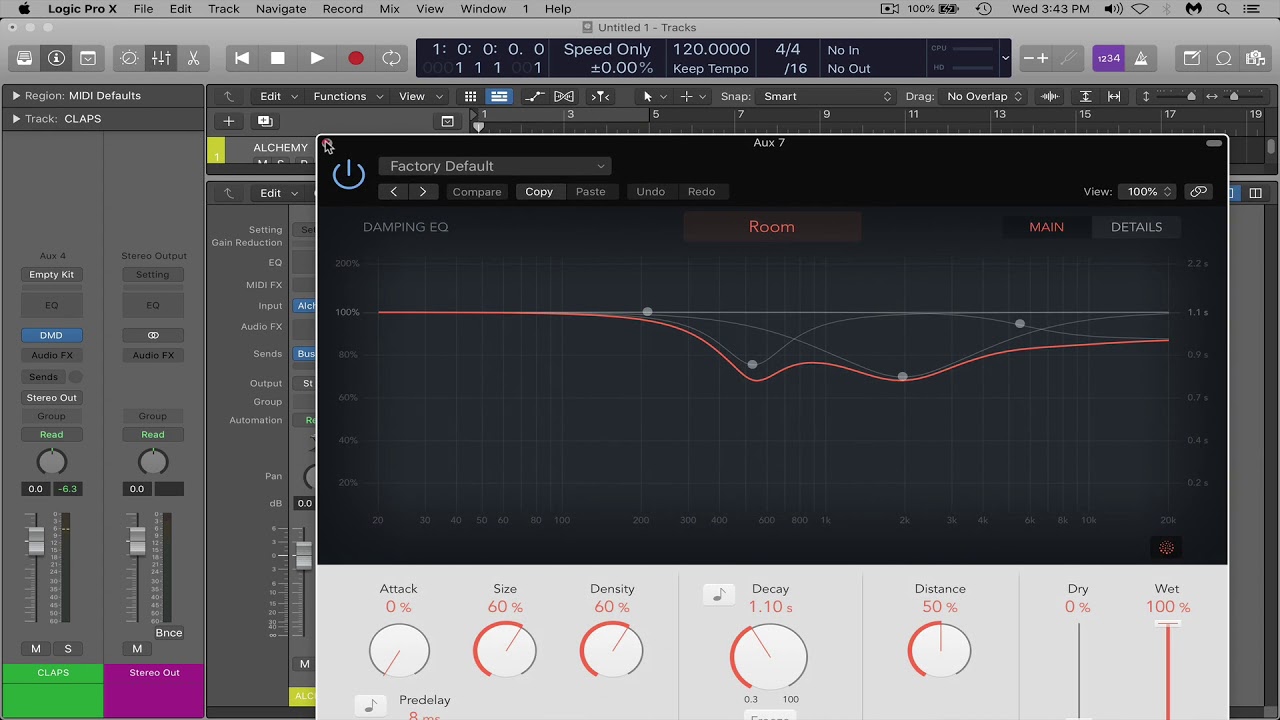
Task: Click the Tuner icon in control bar
Action: pos(1068,58)
